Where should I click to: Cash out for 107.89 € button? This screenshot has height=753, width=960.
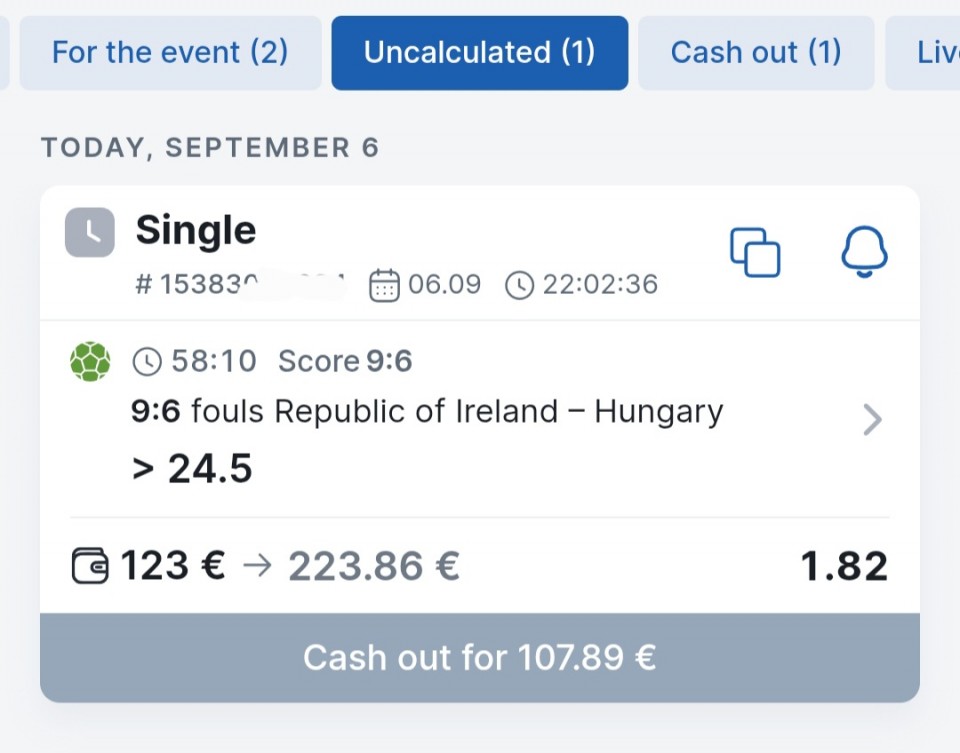click(480, 657)
